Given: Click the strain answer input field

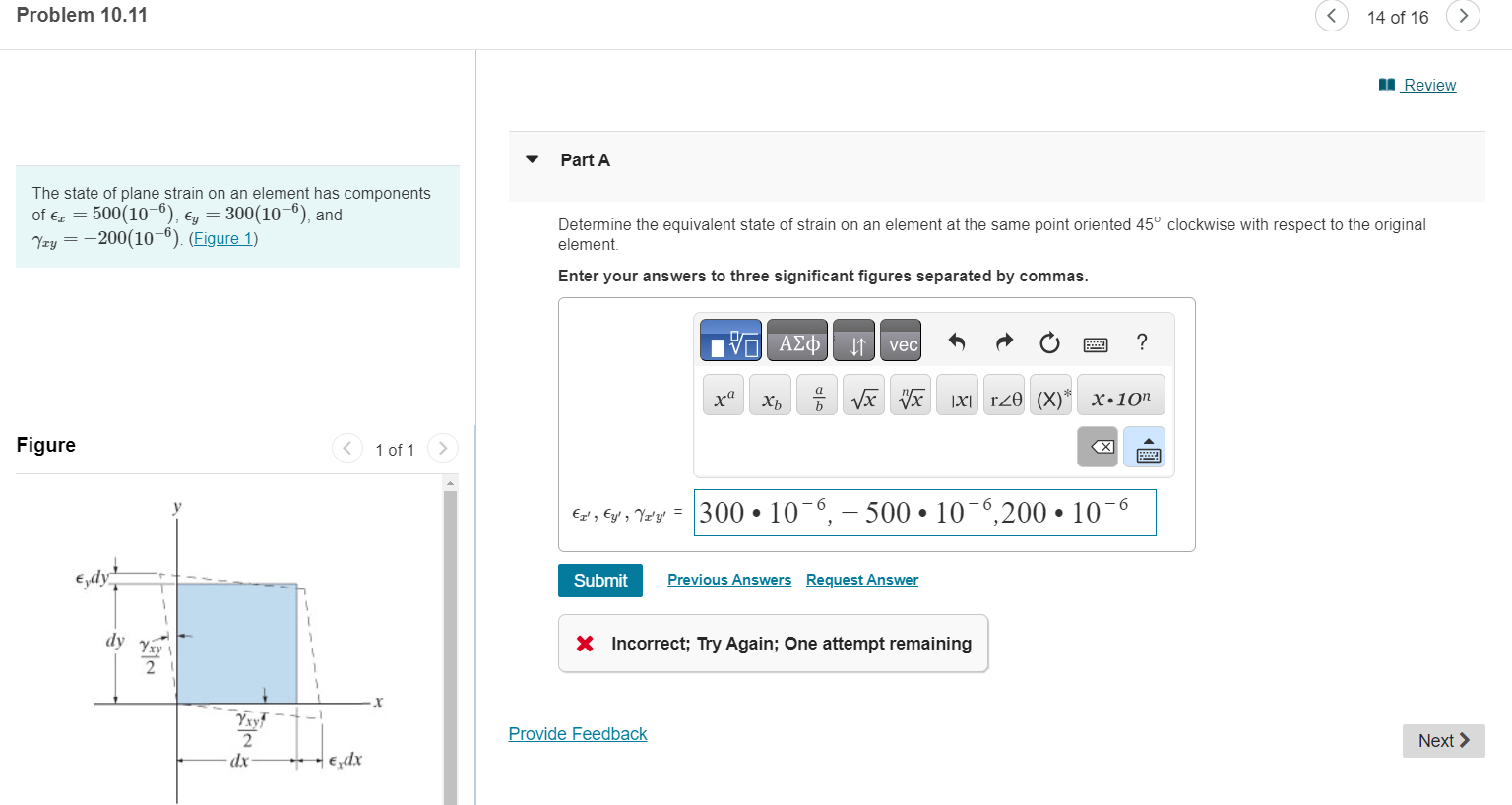Looking at the screenshot, I should point(925,513).
